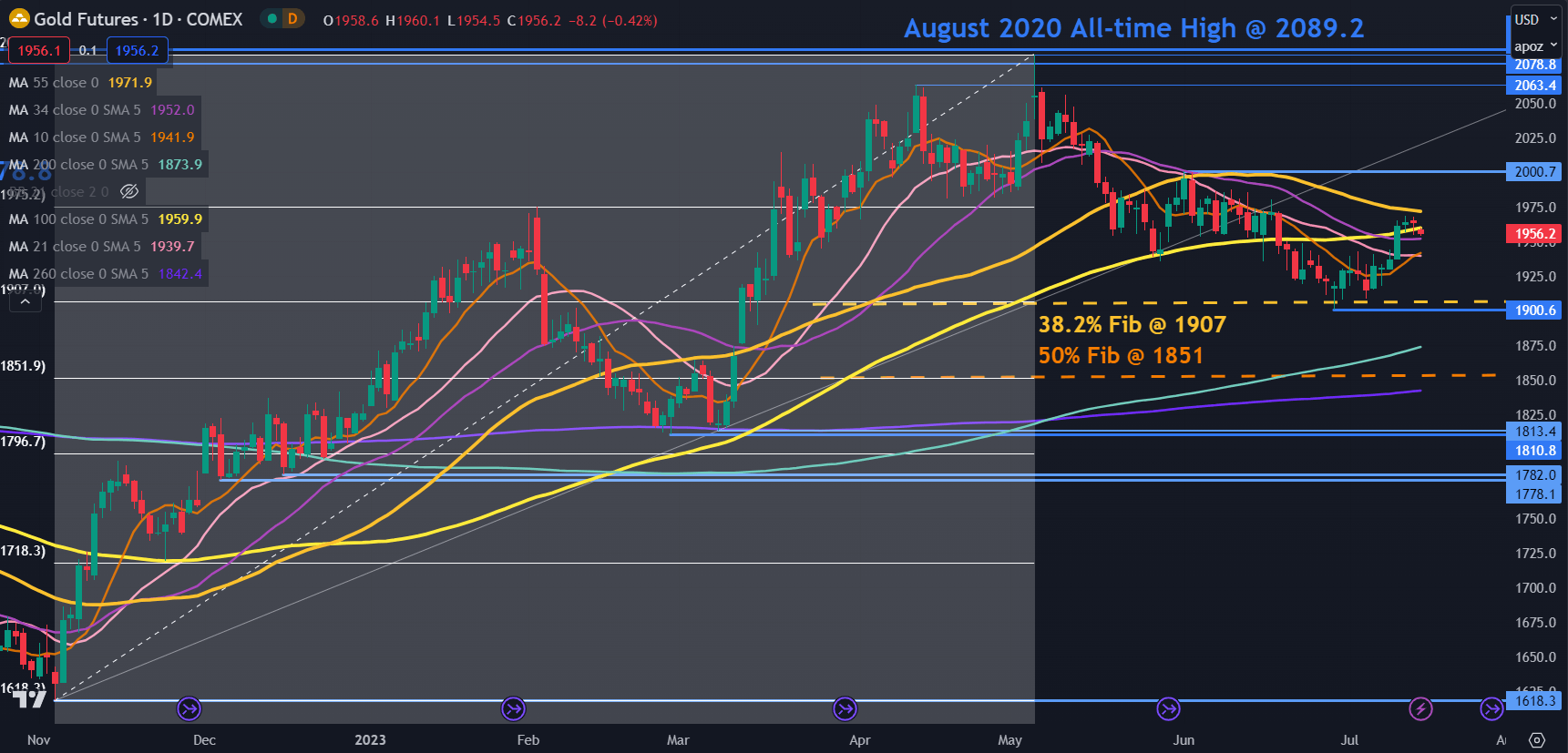The image size is (1568, 753).
Task: Select the MA 34 close SMA 5 legend
Action: pos(101,110)
